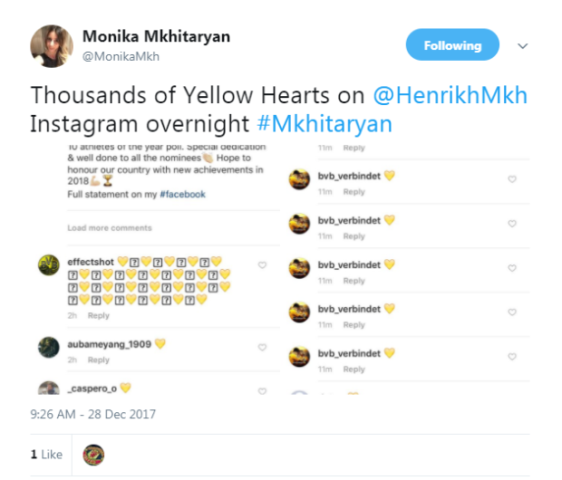The width and height of the screenshot is (562, 480).
Task: Reply to aubameyang_1909's comment
Action: [99, 360]
